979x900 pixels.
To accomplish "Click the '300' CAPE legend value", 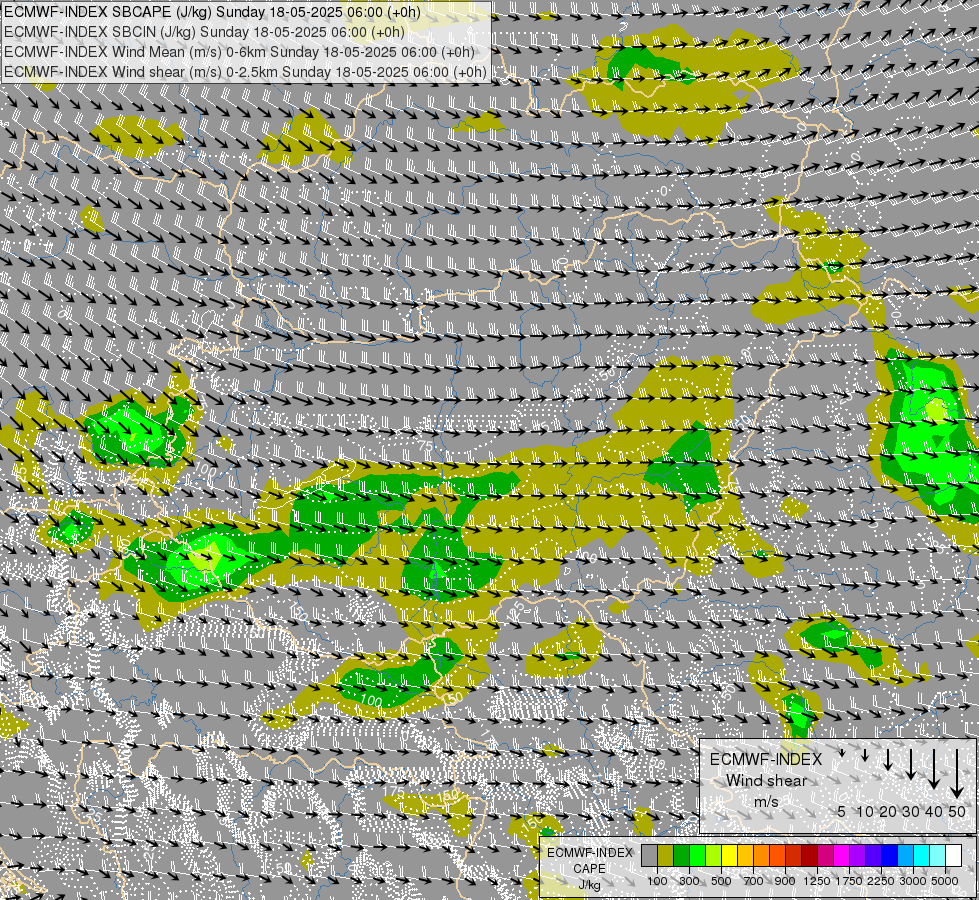I will point(689,881).
